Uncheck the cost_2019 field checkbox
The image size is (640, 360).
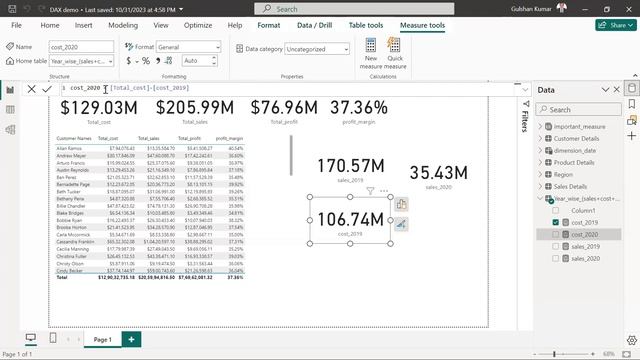556,222
